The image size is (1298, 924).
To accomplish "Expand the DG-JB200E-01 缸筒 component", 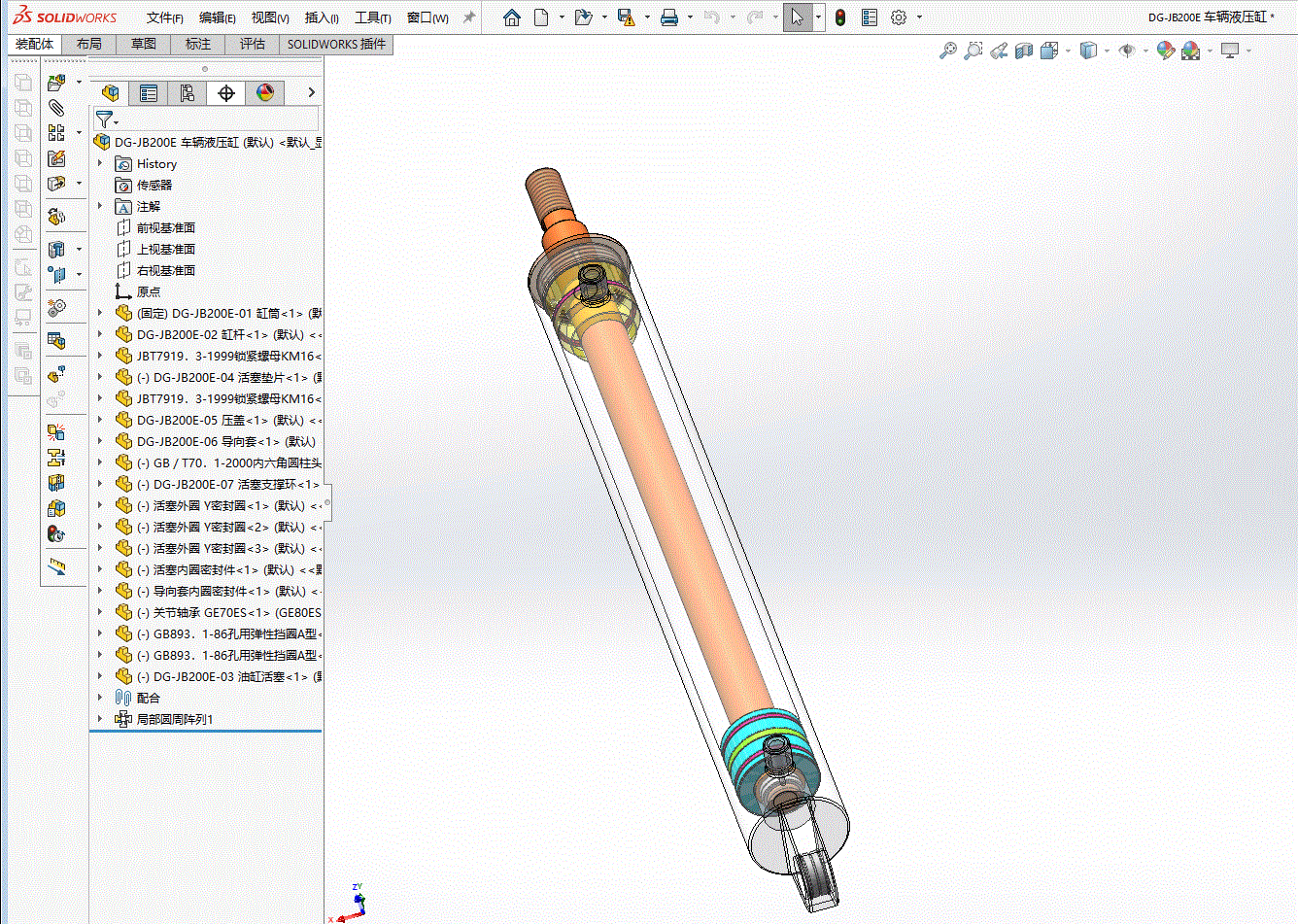I will 100,313.
